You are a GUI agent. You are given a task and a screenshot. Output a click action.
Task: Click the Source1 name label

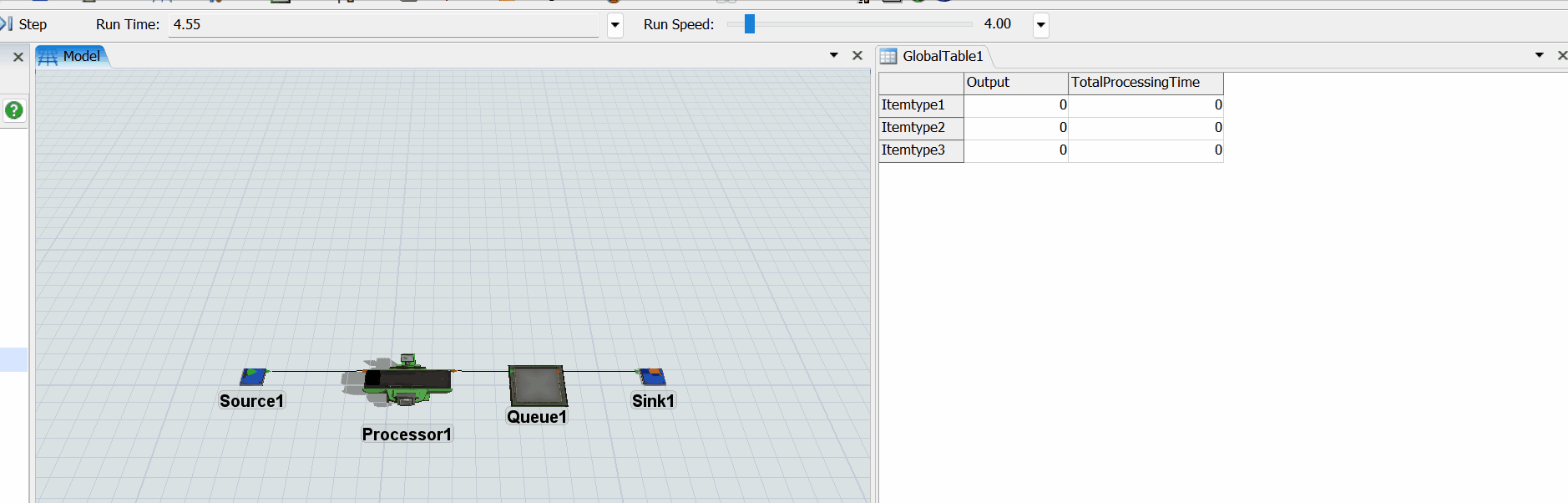(x=251, y=401)
